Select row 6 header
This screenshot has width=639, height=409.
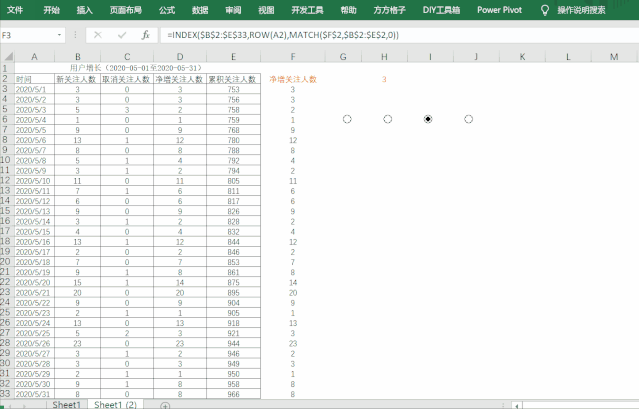(5, 119)
